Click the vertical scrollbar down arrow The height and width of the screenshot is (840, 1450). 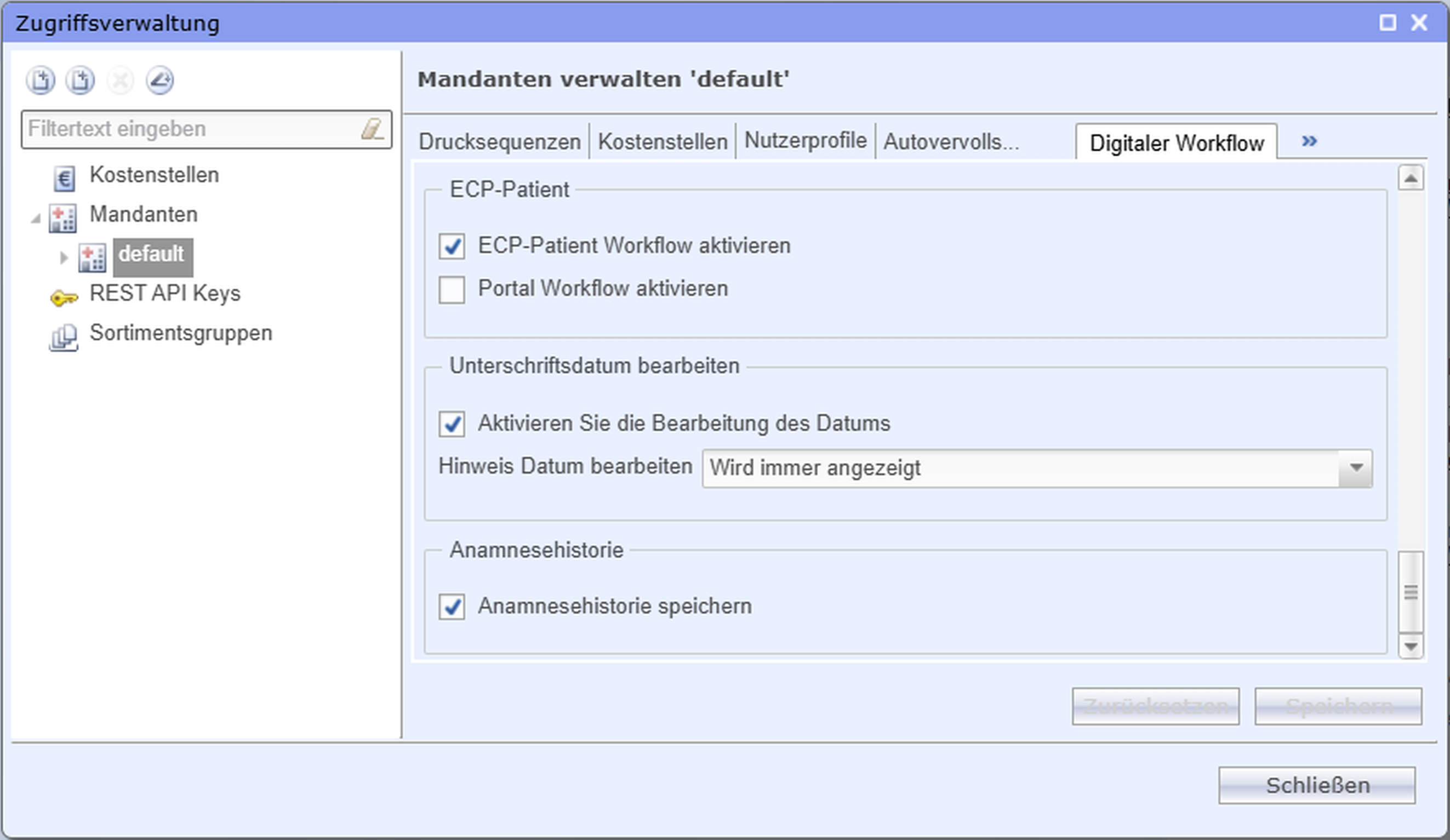1411,647
